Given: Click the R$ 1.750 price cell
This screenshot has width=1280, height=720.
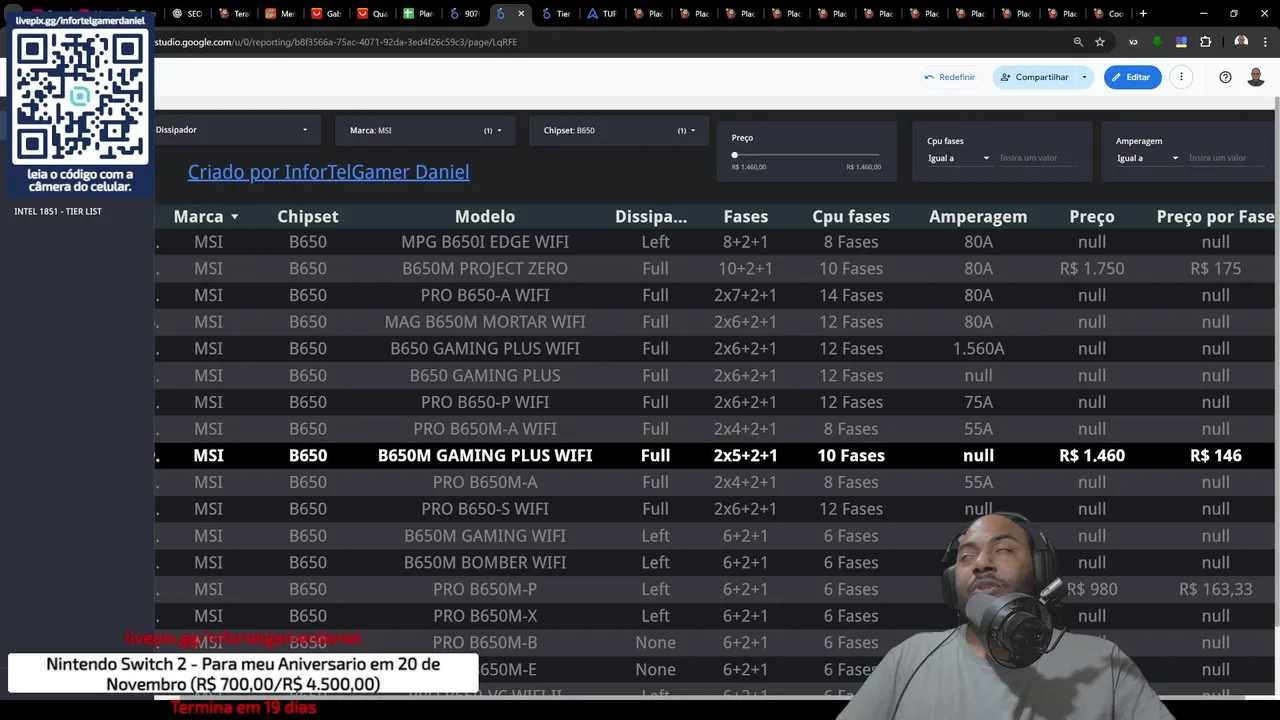Looking at the screenshot, I should click(1092, 269).
